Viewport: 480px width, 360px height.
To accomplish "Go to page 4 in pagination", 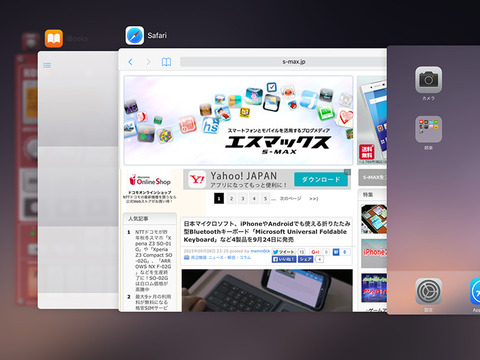I will click(x=254, y=199).
